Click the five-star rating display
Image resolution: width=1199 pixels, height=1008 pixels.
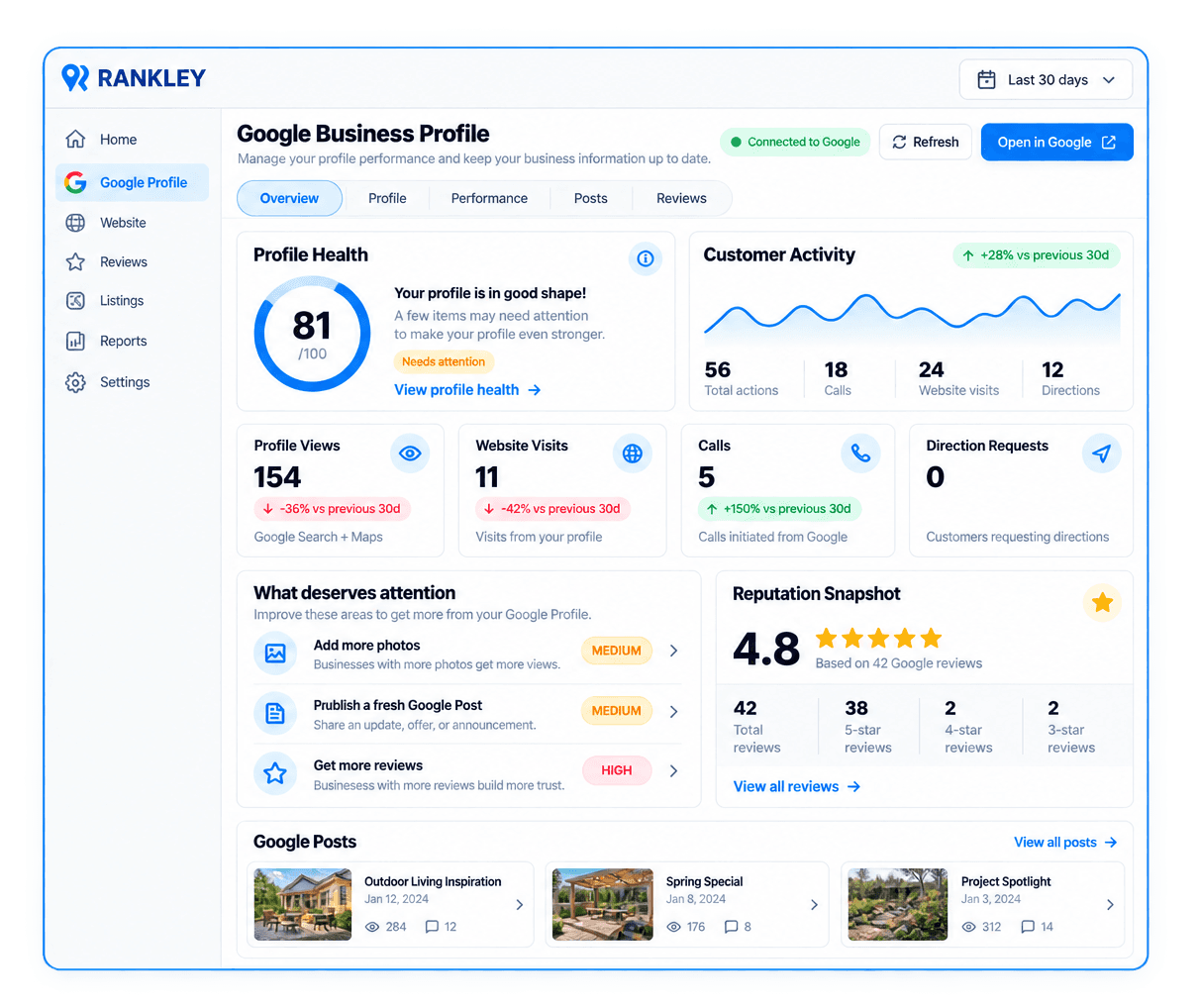coord(878,638)
